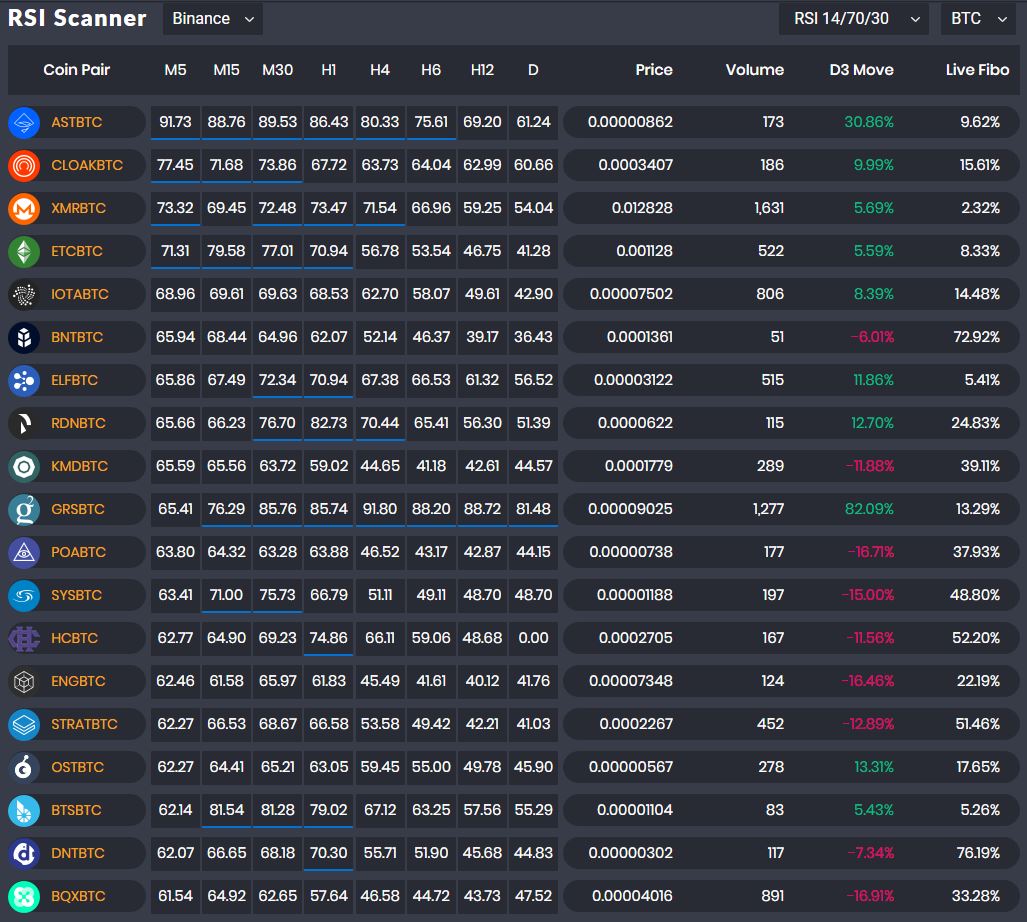Sort by Volume column header
Image resolution: width=1027 pixels, height=922 pixels.
tap(755, 70)
